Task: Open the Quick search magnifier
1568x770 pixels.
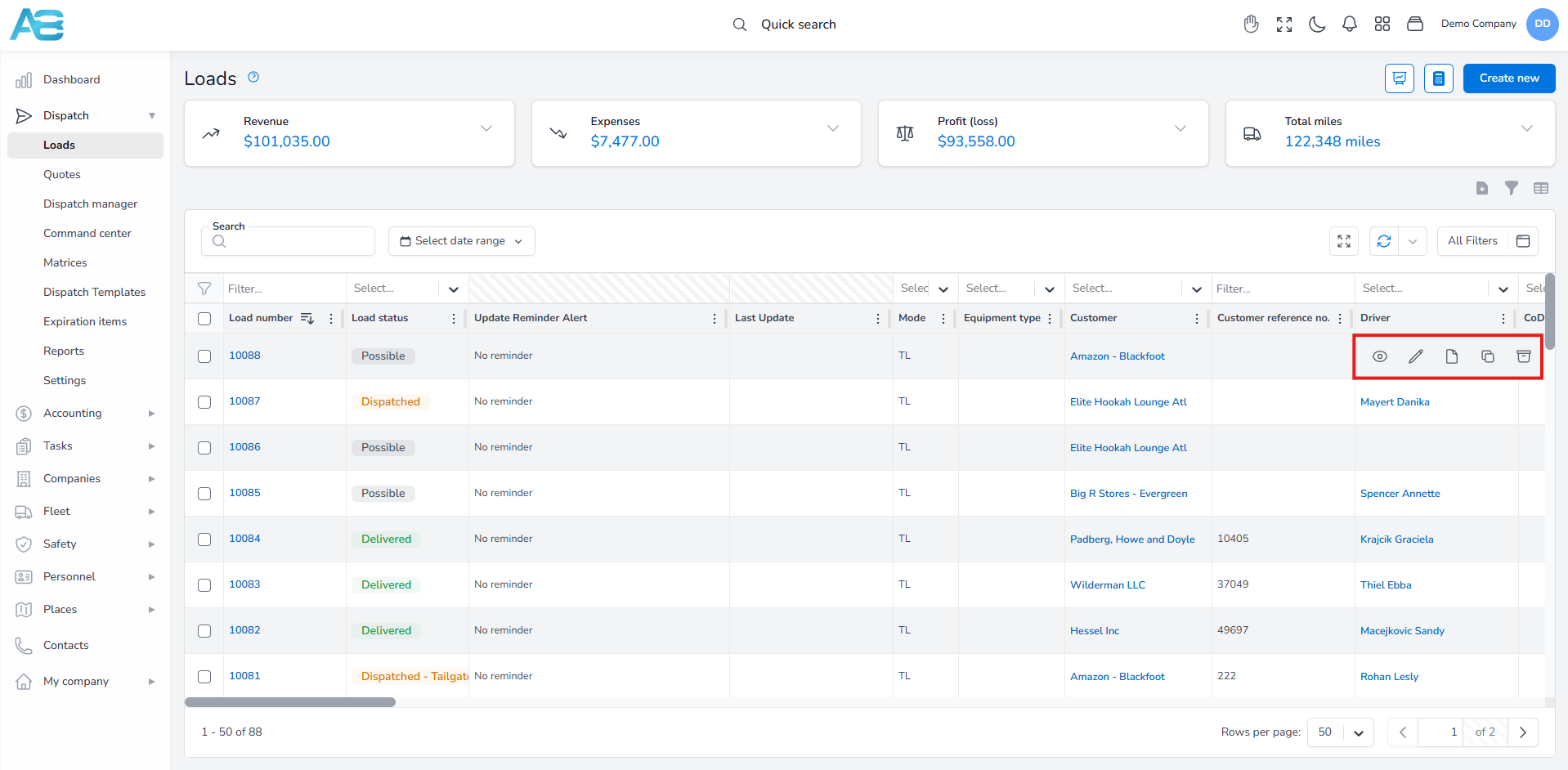Action: pyautogui.click(x=740, y=25)
